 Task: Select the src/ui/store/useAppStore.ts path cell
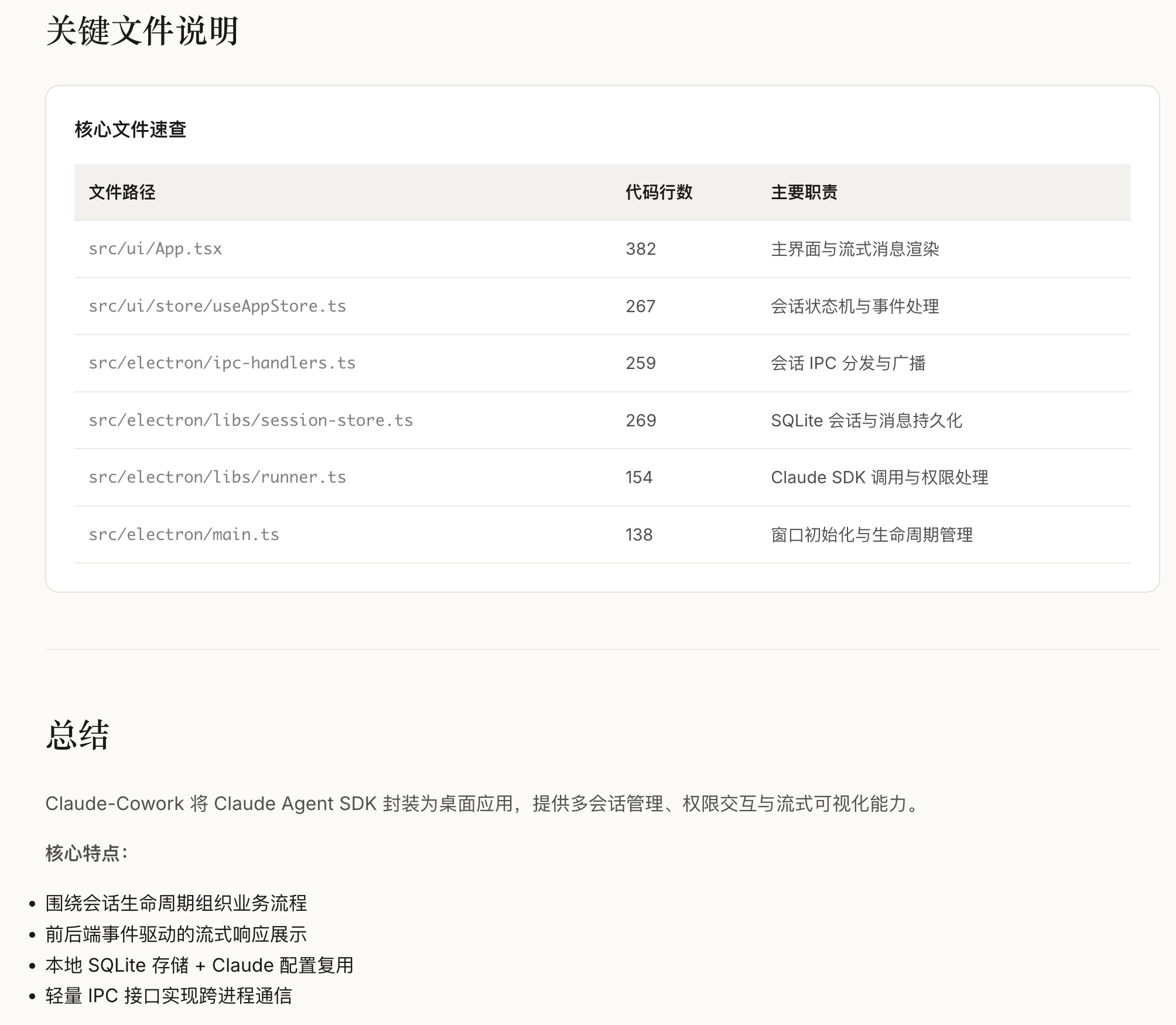217,306
